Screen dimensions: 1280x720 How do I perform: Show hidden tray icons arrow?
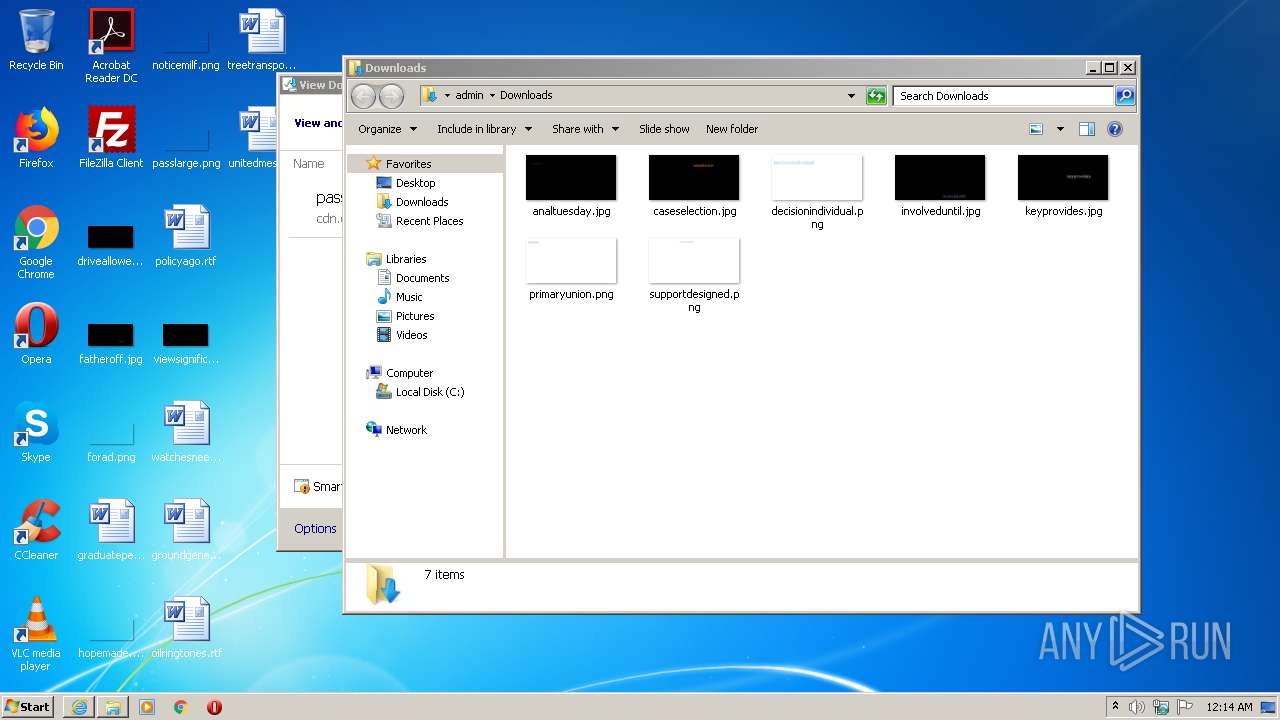pyautogui.click(x=1115, y=707)
